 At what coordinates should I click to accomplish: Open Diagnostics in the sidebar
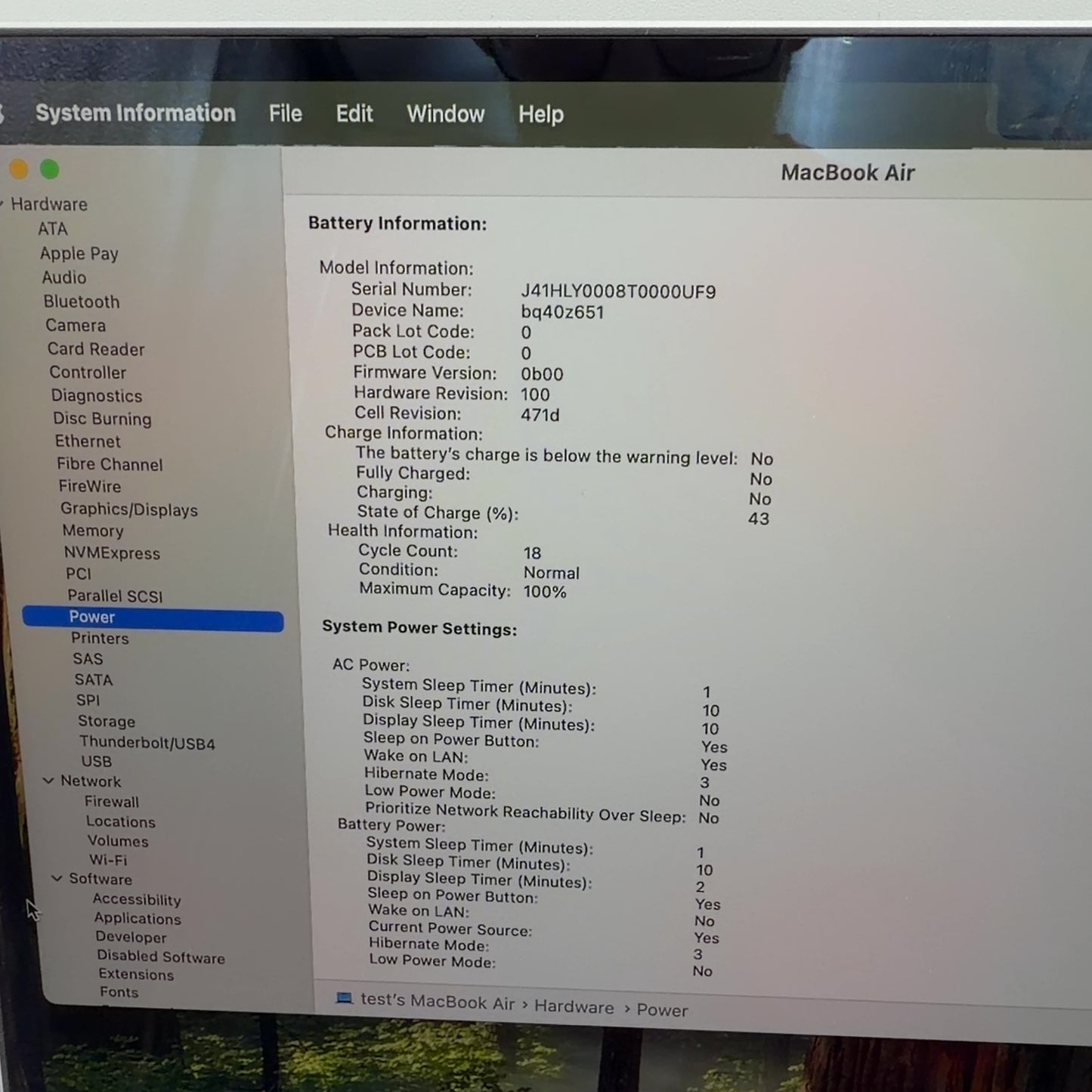tap(97, 396)
